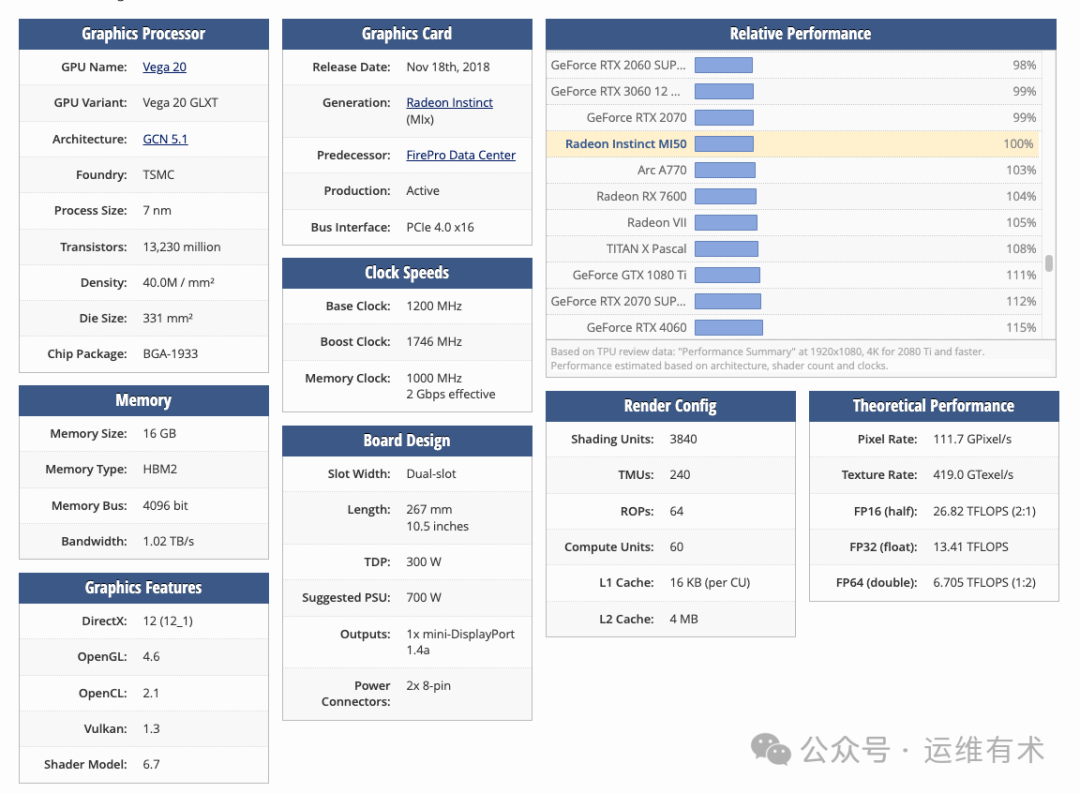
Task: Click the 12 (12_1) DirectX value
Action: pos(167,621)
